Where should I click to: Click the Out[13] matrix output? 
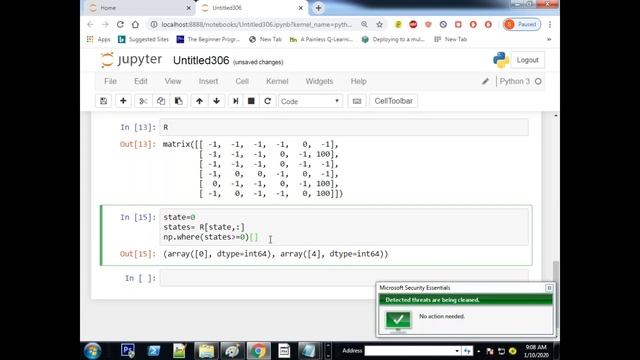pyautogui.click(x=253, y=169)
